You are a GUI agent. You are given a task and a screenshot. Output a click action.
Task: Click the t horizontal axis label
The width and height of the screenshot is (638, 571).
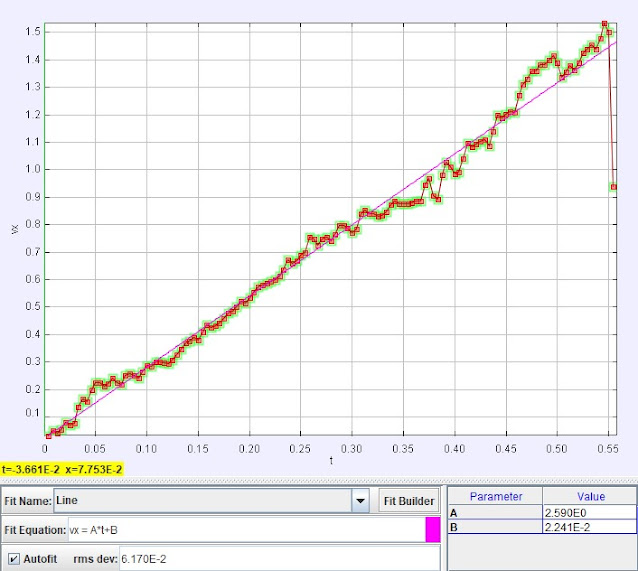331,460
